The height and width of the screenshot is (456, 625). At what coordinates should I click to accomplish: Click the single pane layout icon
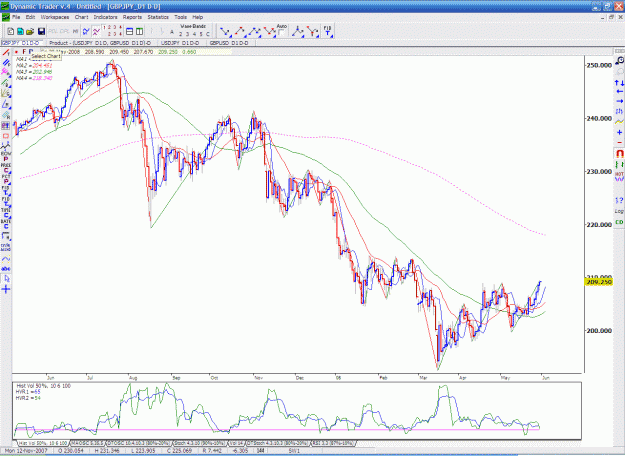click(x=130, y=31)
